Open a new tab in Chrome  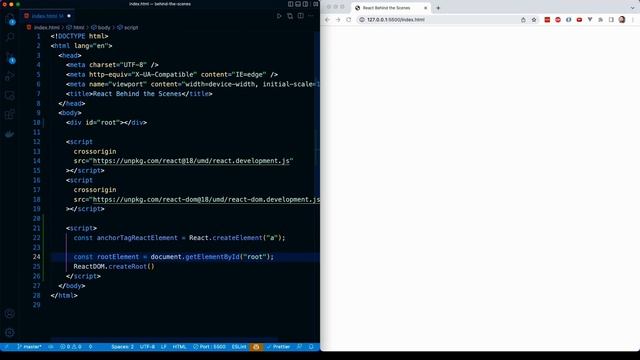coord(438,8)
